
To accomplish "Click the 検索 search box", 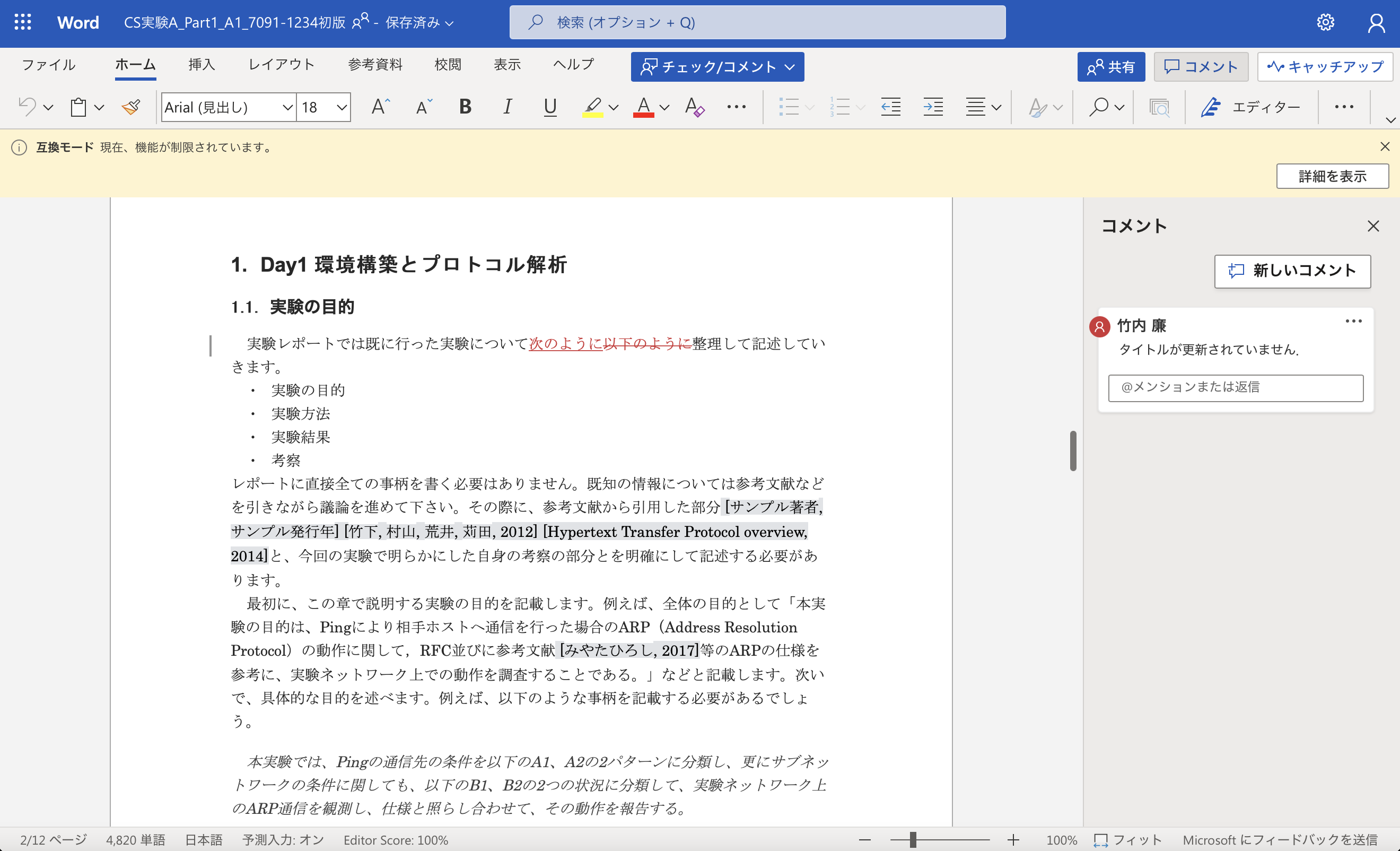I will pos(757,22).
